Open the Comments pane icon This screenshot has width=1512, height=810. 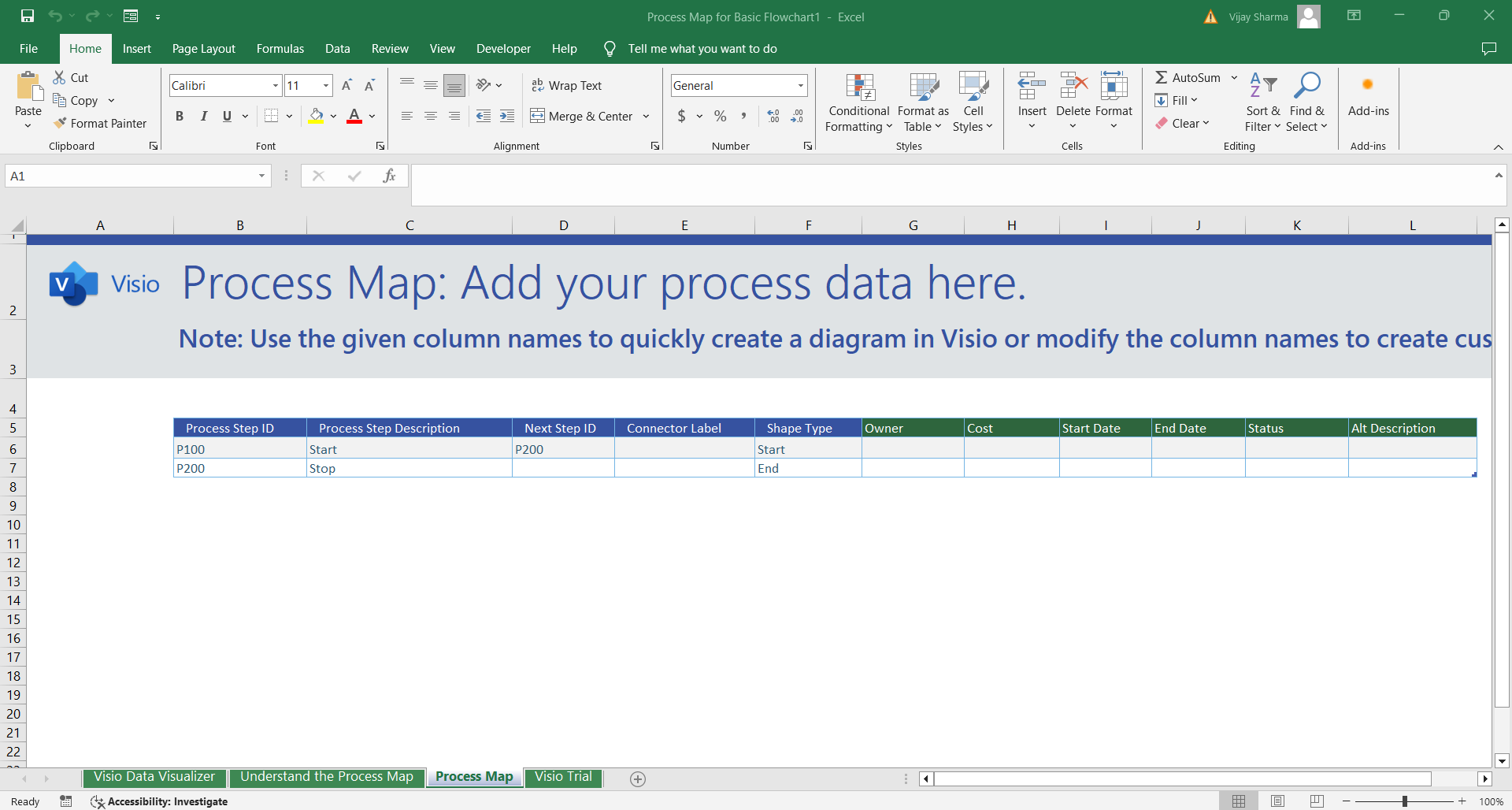[x=1488, y=49]
